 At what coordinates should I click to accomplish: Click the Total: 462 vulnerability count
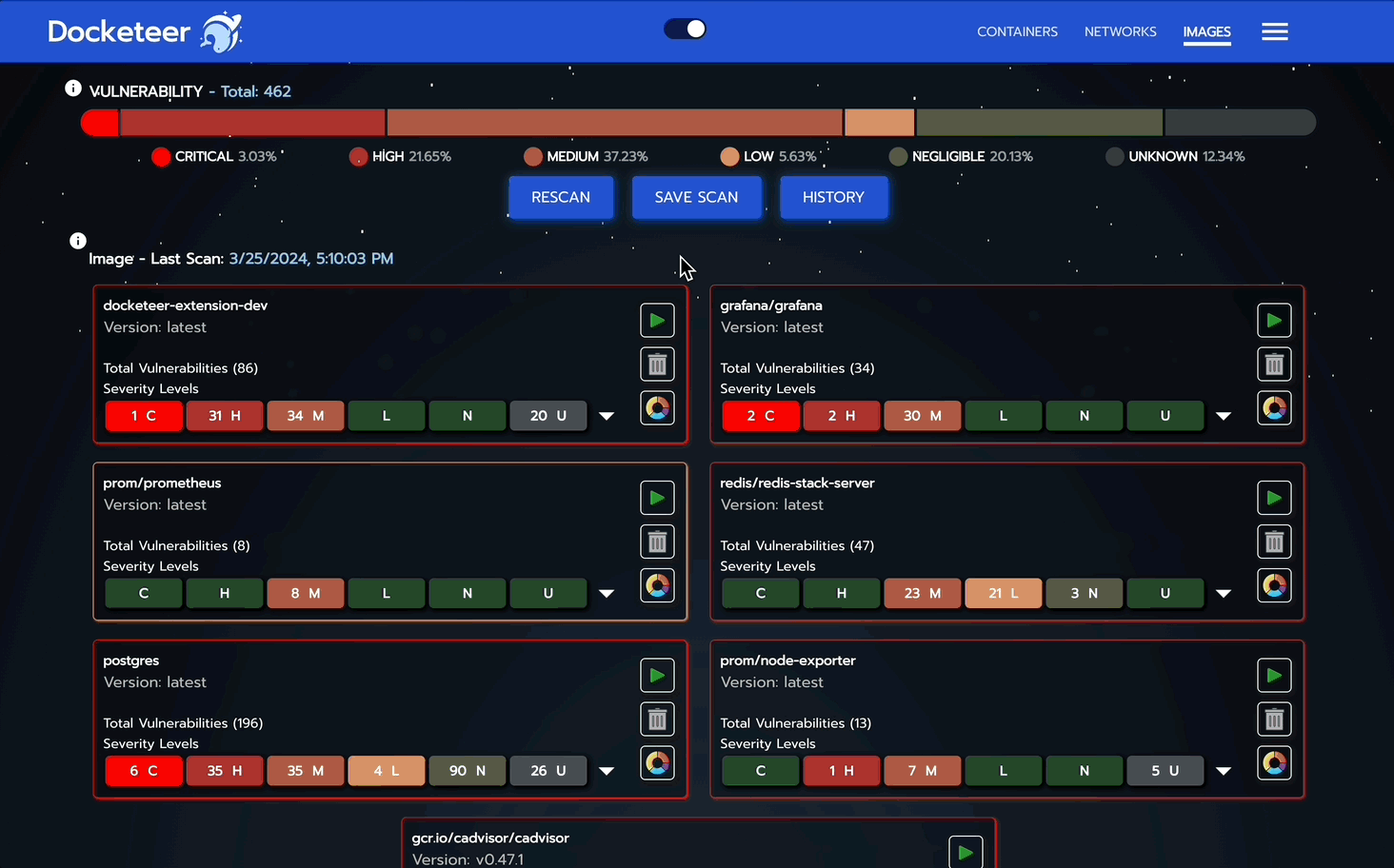point(256,91)
